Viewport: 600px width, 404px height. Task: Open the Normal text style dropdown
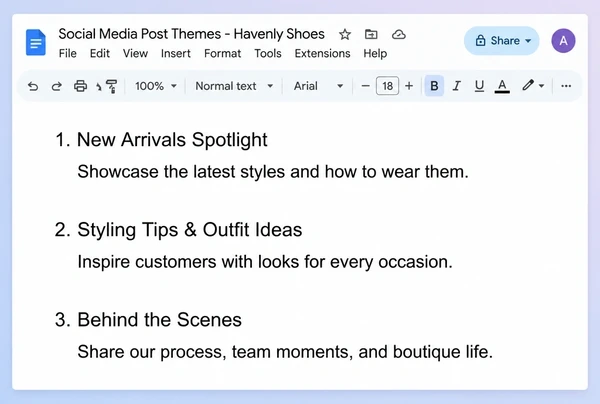click(x=234, y=86)
